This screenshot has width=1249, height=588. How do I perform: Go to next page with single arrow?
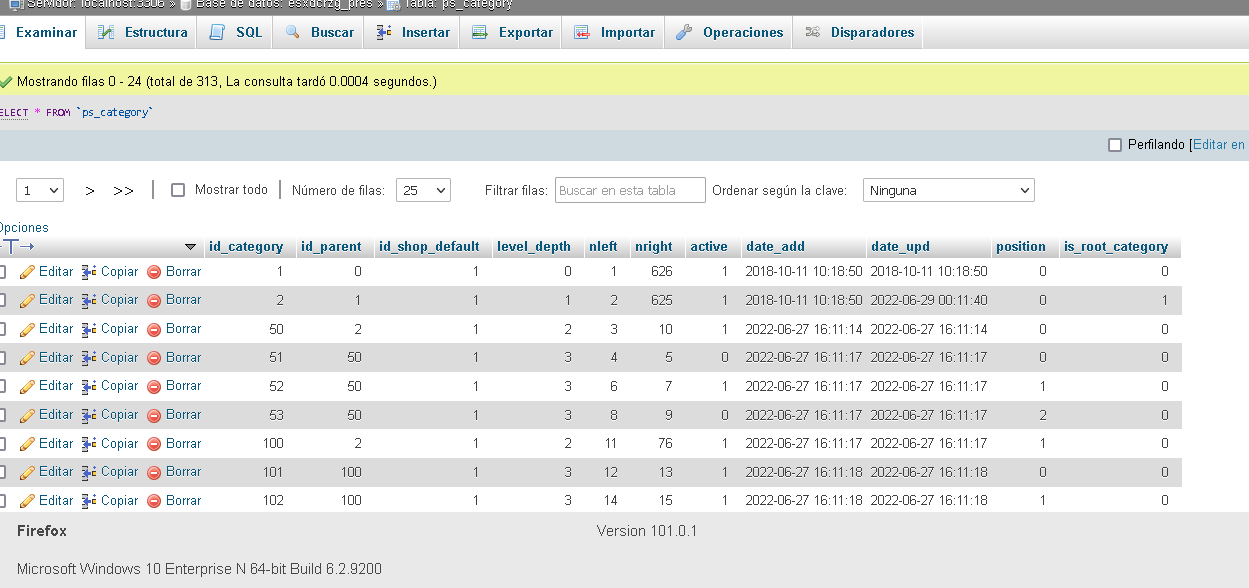tap(90, 190)
